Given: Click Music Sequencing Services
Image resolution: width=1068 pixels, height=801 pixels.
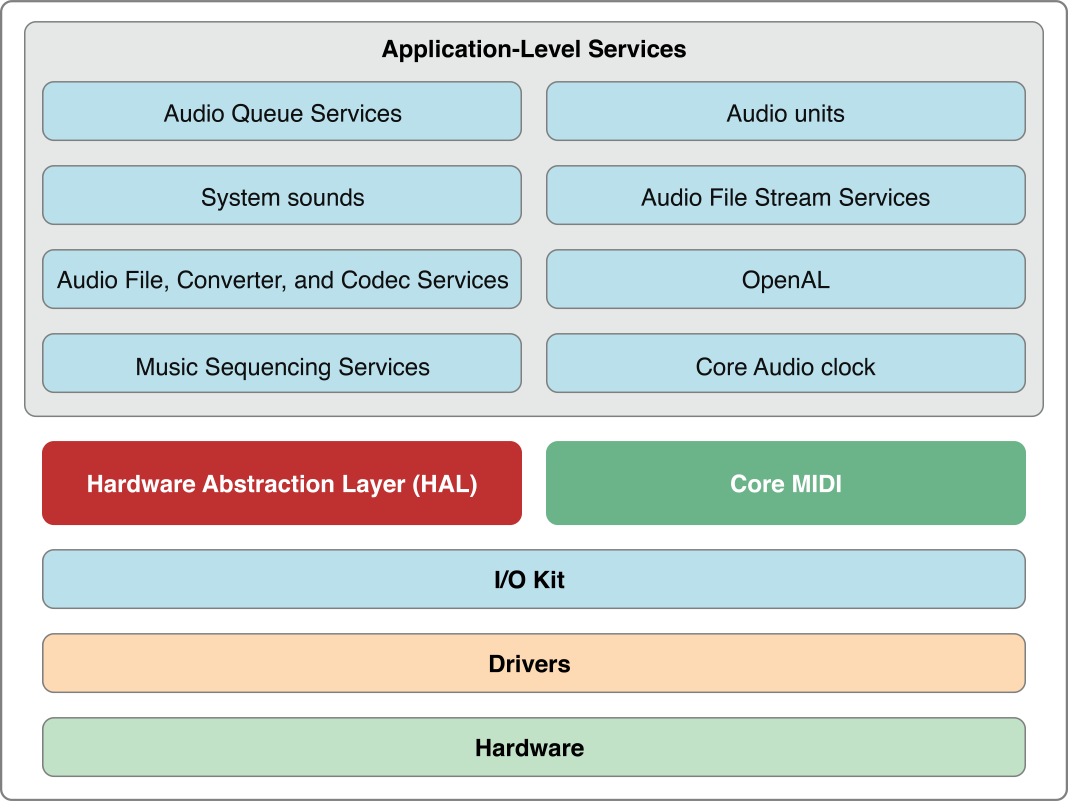Looking at the screenshot, I should pyautogui.click(x=281, y=365).
